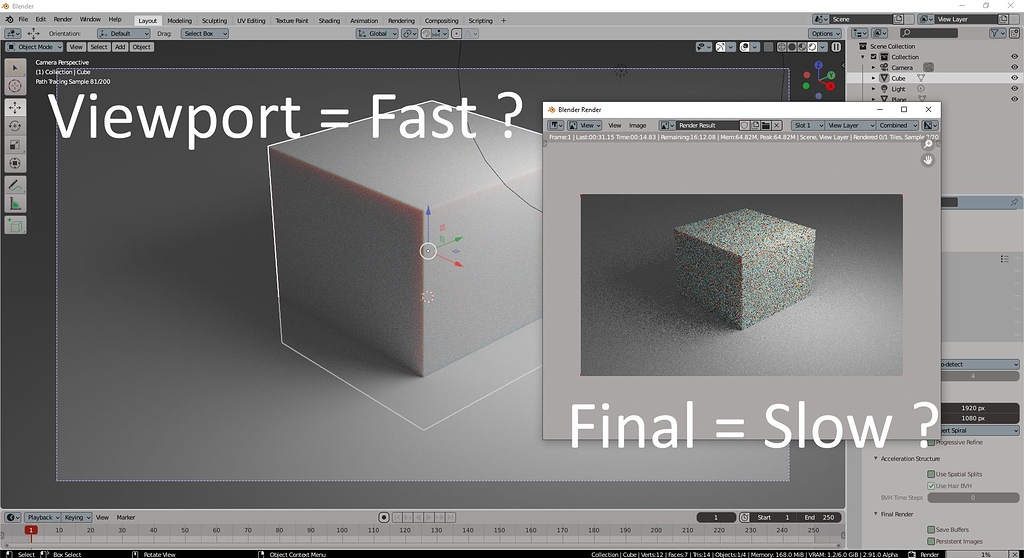The width and height of the screenshot is (1024, 558).
Task: Toggle fake user shield on Render Result
Action: [x=744, y=125]
